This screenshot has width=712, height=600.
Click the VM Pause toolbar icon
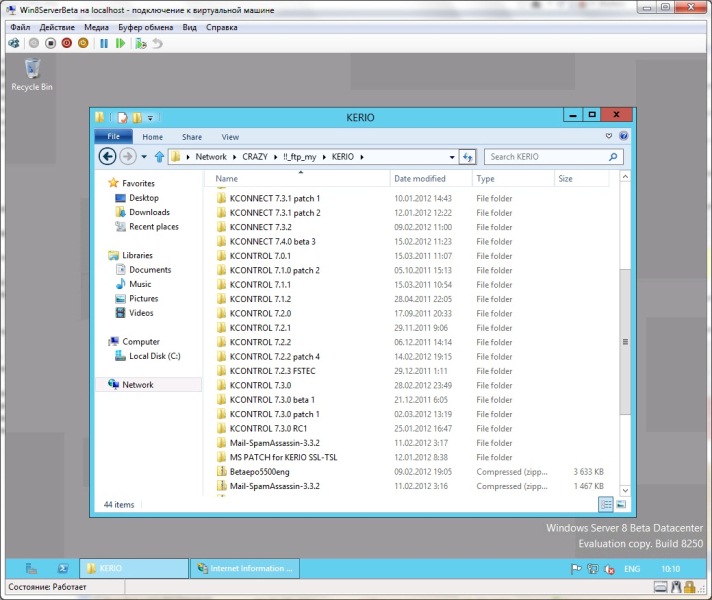coord(104,43)
